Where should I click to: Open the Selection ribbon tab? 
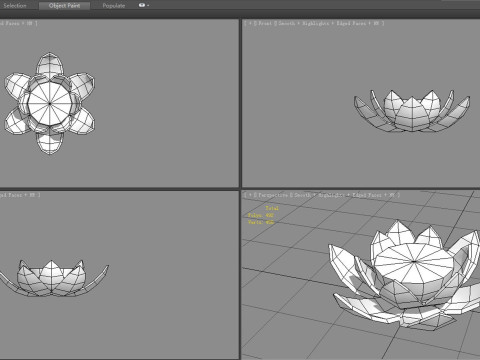15,6
